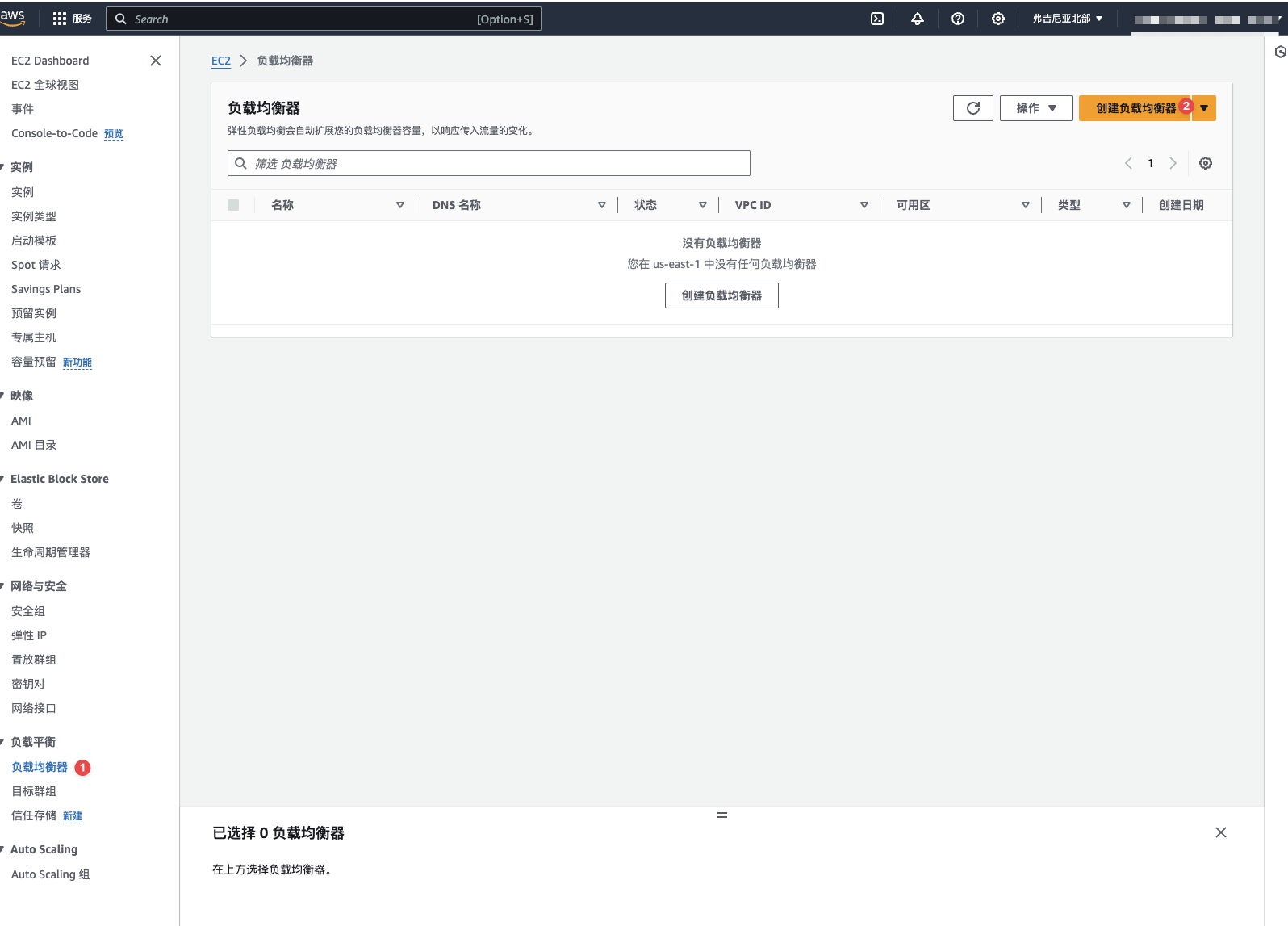Open 网络接口 in sidebar
1288x926 pixels.
point(34,708)
